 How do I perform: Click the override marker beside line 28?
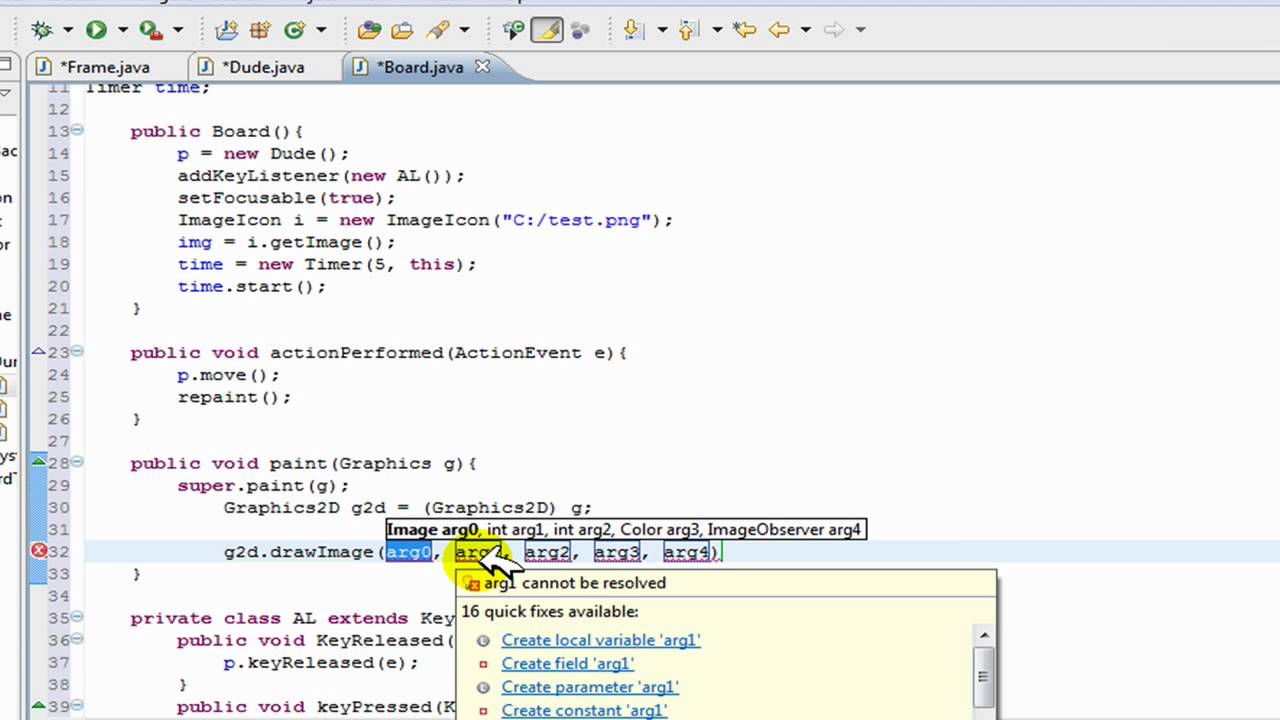pyautogui.click(x=39, y=462)
